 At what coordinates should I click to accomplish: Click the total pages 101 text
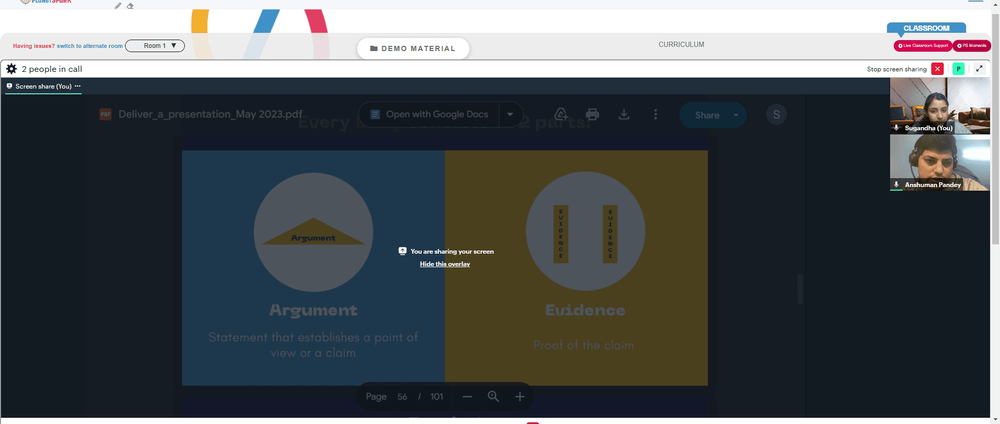[x=436, y=397]
